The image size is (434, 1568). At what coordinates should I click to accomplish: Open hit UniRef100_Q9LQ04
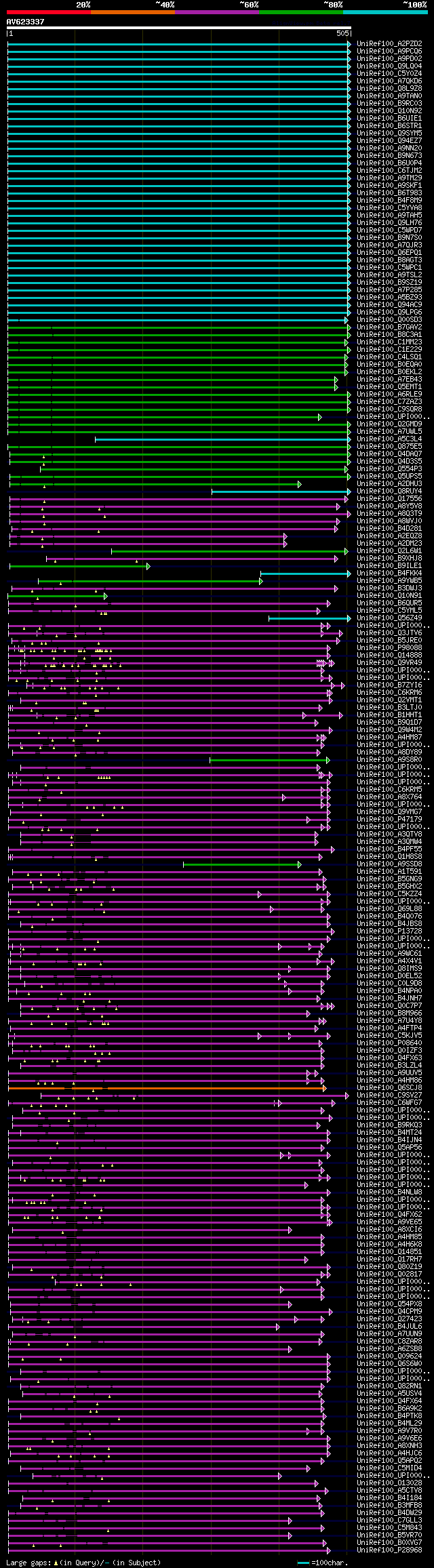(x=389, y=66)
